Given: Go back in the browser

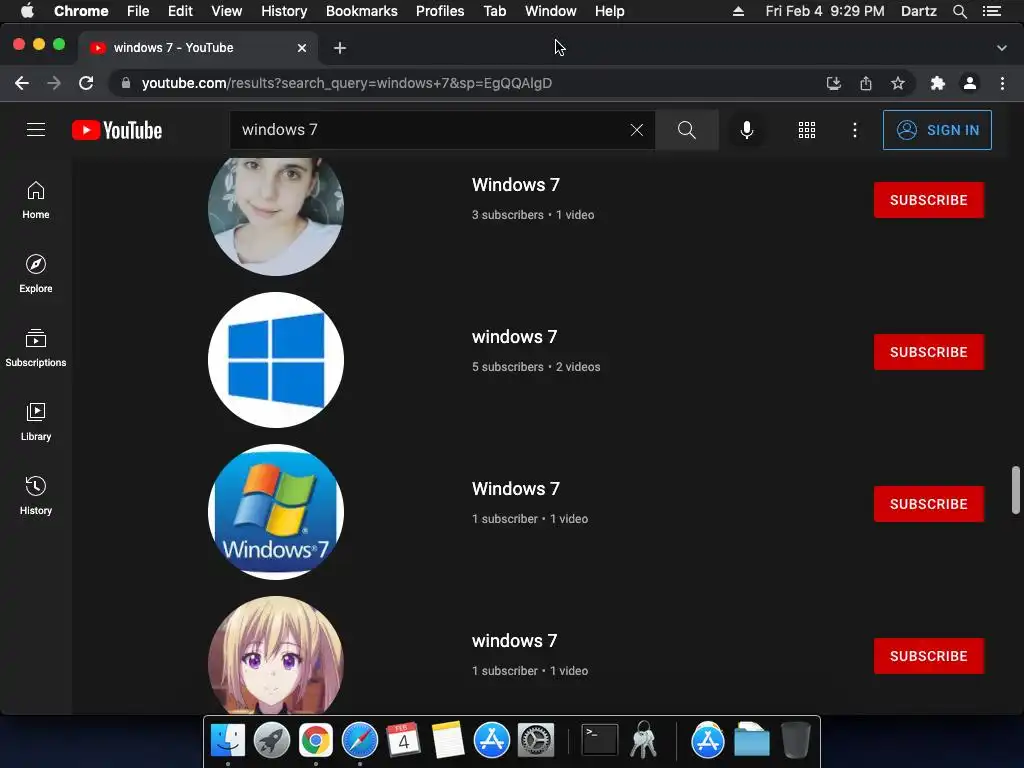Looking at the screenshot, I should pyautogui.click(x=22, y=83).
